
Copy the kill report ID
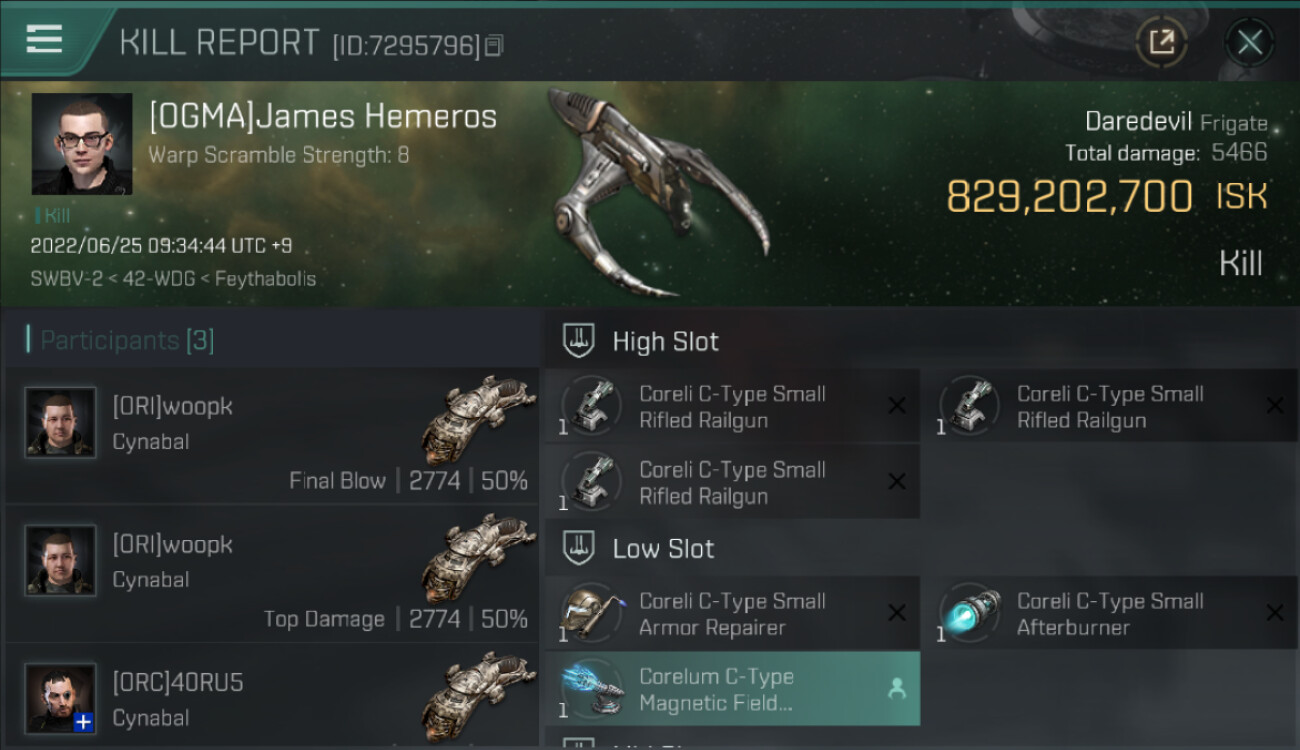coord(494,46)
